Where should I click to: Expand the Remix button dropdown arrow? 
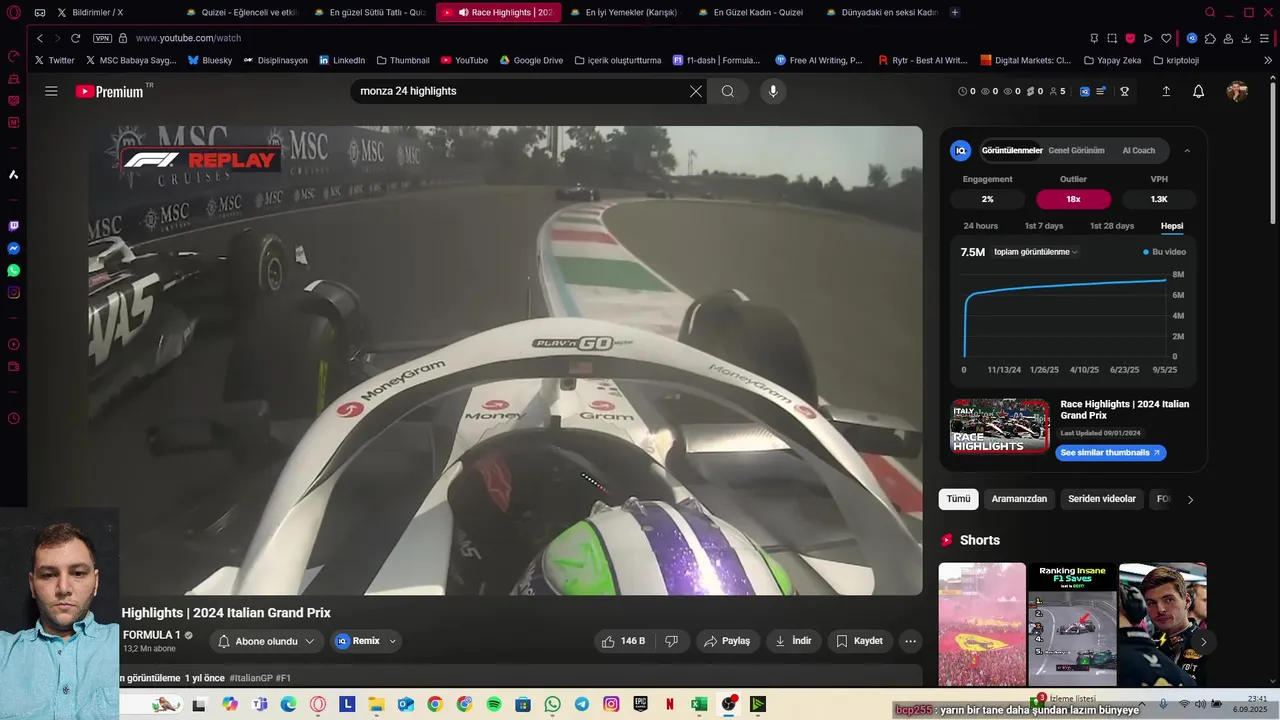point(392,641)
